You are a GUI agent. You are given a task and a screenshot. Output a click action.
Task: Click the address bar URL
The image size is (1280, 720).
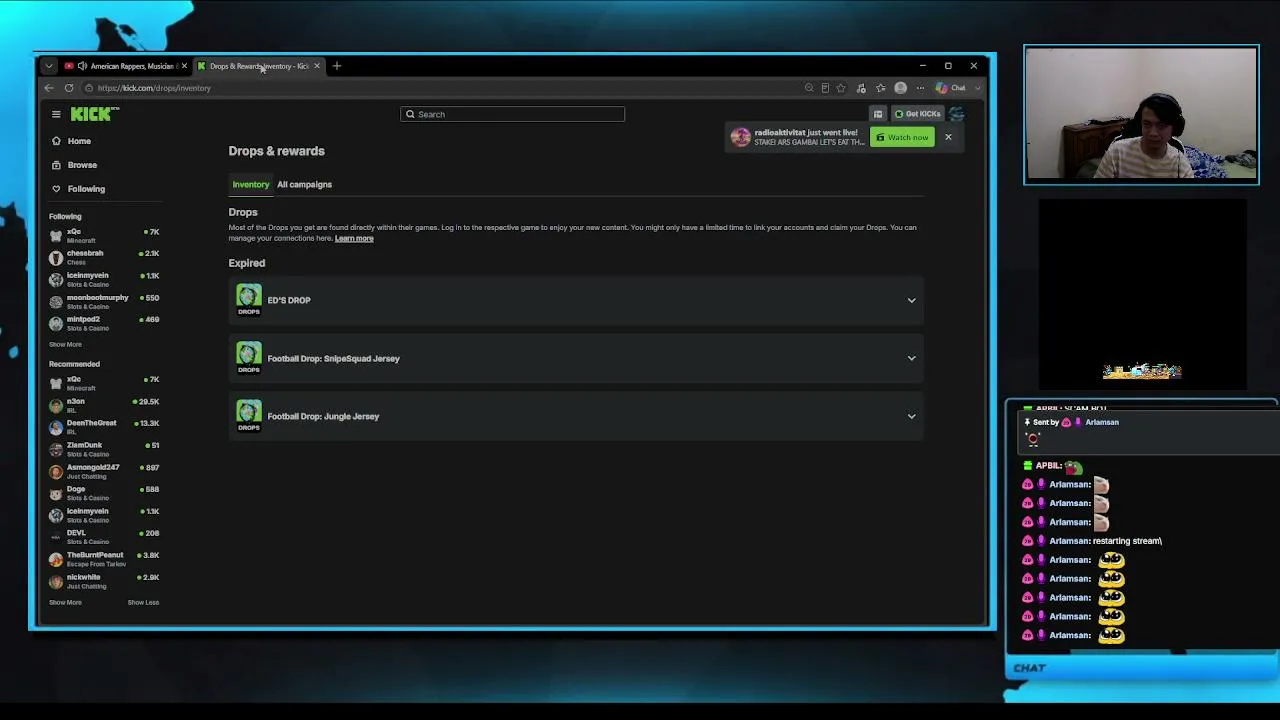[x=154, y=88]
